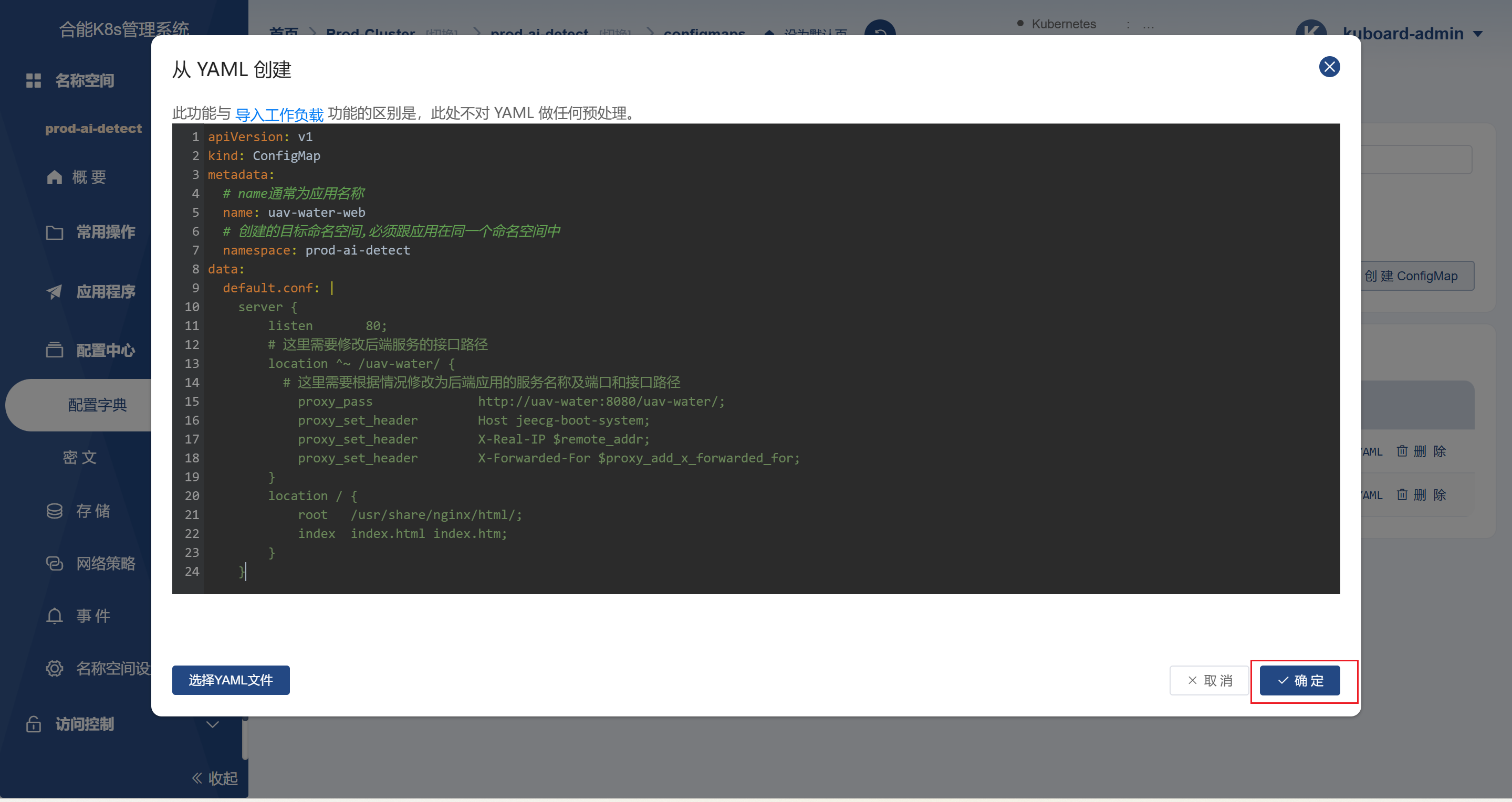Click the 网络策略 icon

tap(54, 563)
